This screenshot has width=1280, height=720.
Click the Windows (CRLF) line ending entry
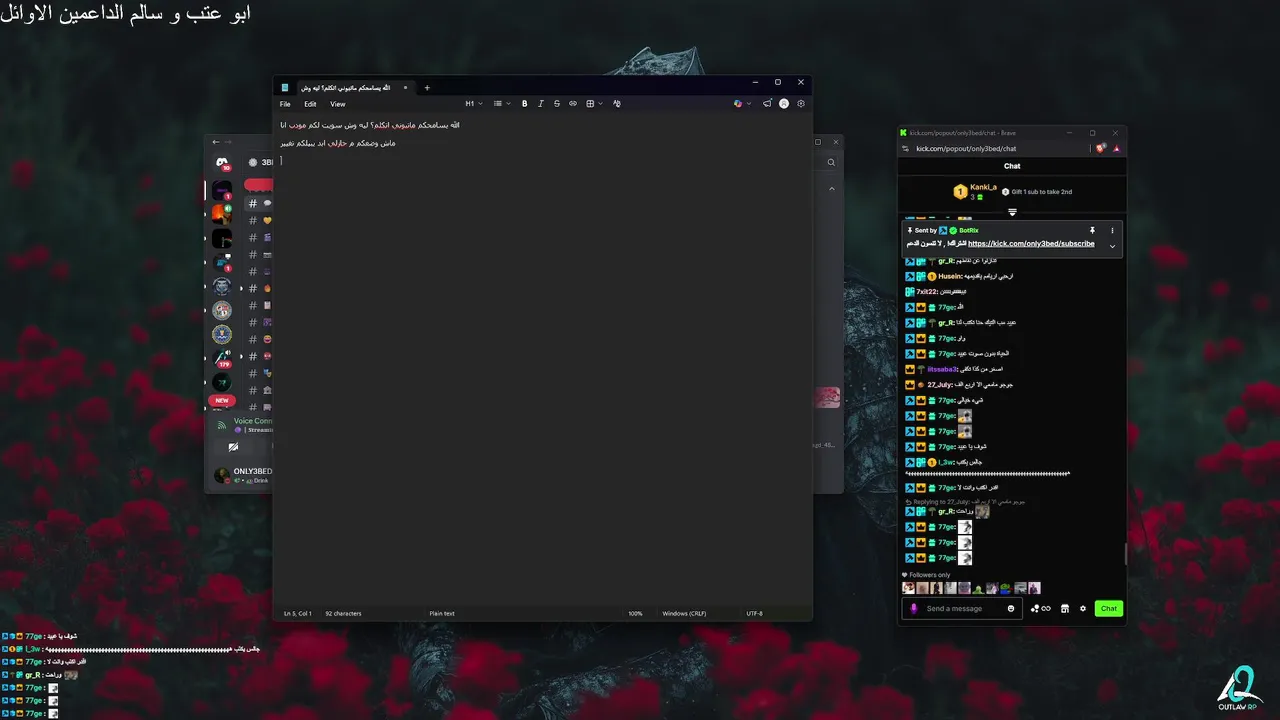(683, 613)
